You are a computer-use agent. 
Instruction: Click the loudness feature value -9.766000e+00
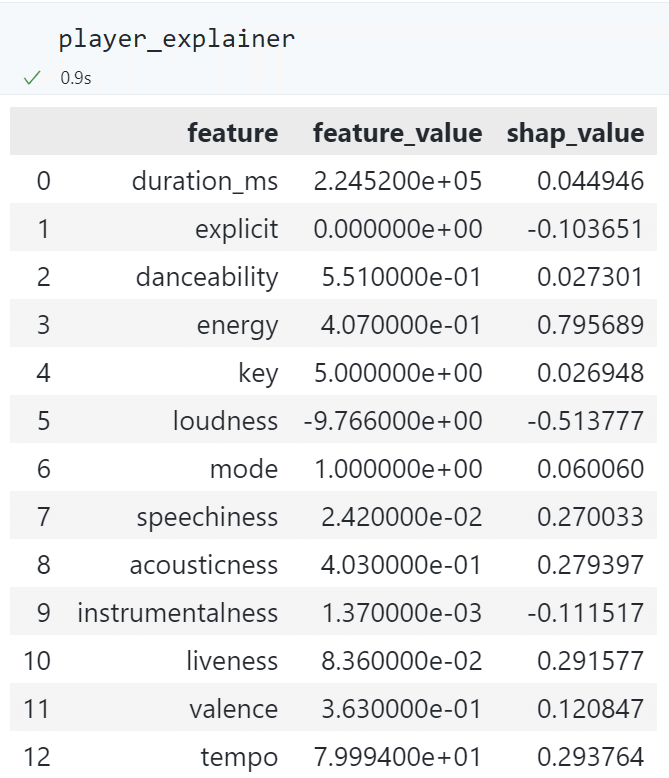393,421
